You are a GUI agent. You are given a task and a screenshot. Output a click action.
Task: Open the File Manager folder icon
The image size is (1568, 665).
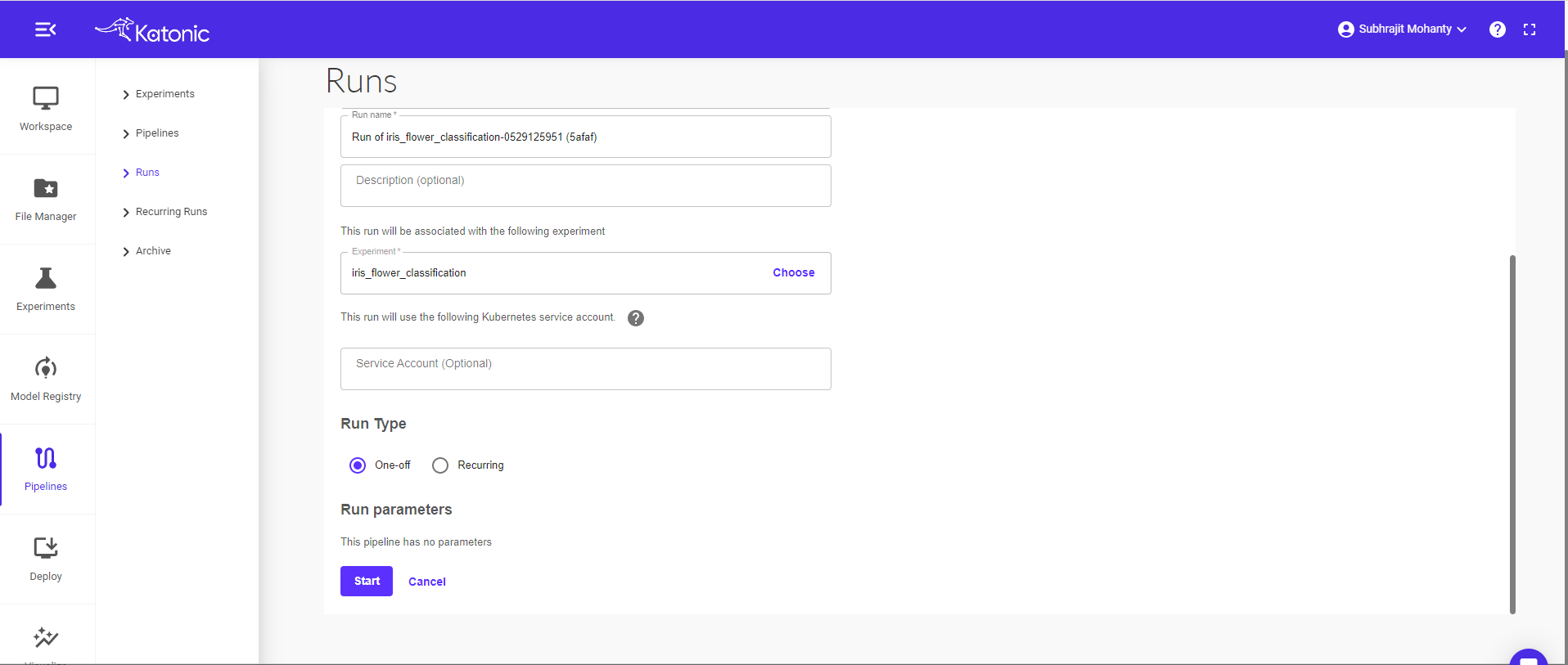(46, 188)
